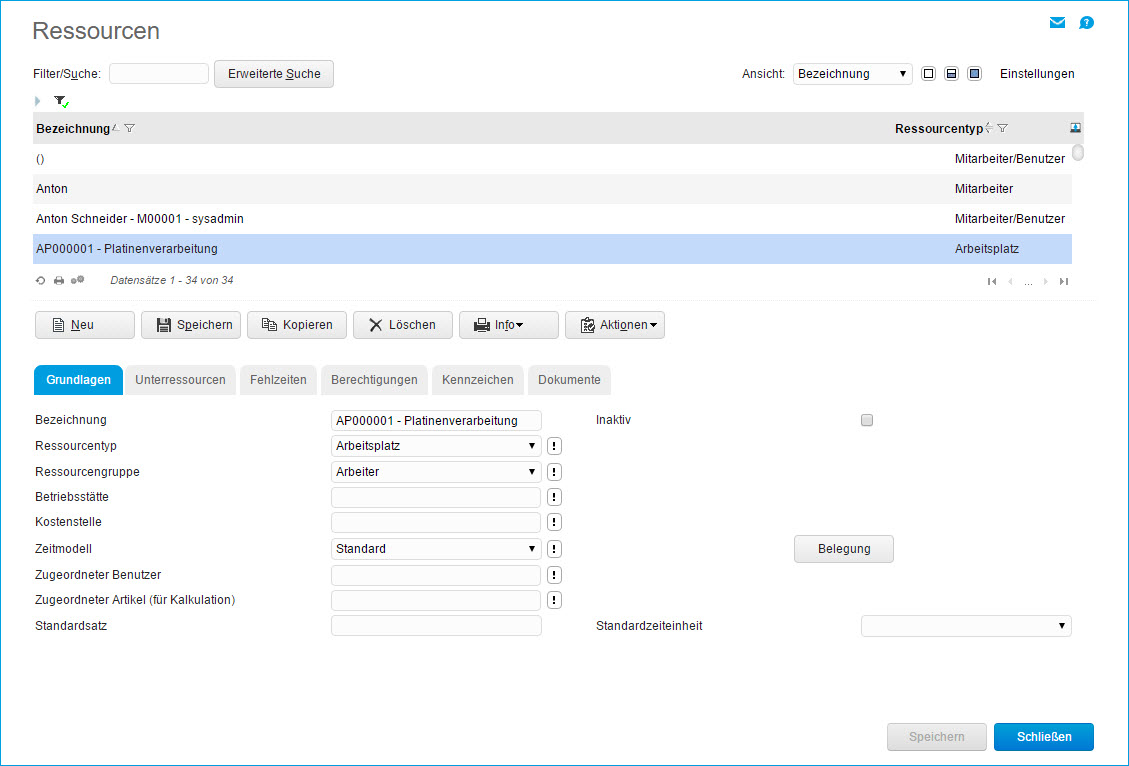Click the refresh icon below the list
The width and height of the screenshot is (1129, 766).
point(41,281)
